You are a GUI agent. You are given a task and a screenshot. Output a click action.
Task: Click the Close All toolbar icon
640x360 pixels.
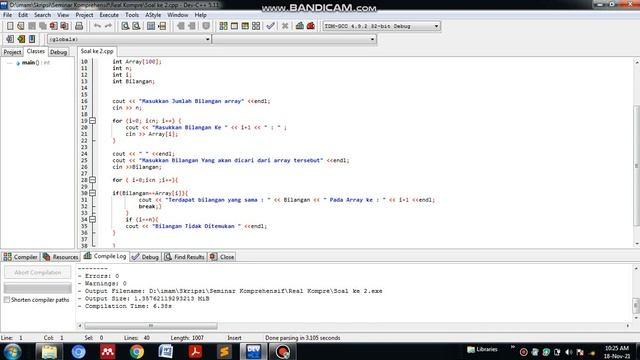click(x=64, y=26)
